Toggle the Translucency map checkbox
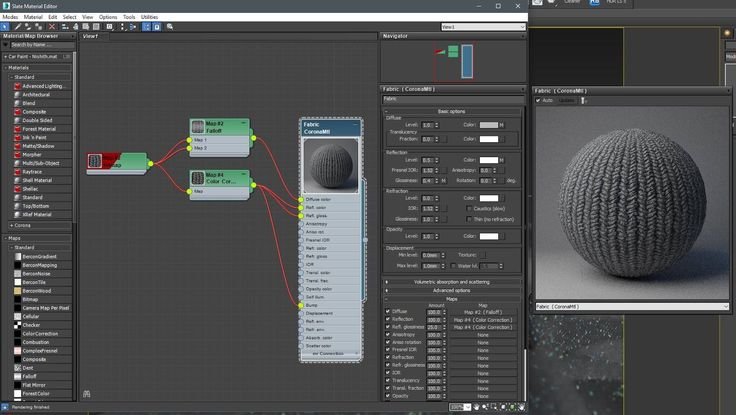This screenshot has width=736, height=415. (x=388, y=380)
